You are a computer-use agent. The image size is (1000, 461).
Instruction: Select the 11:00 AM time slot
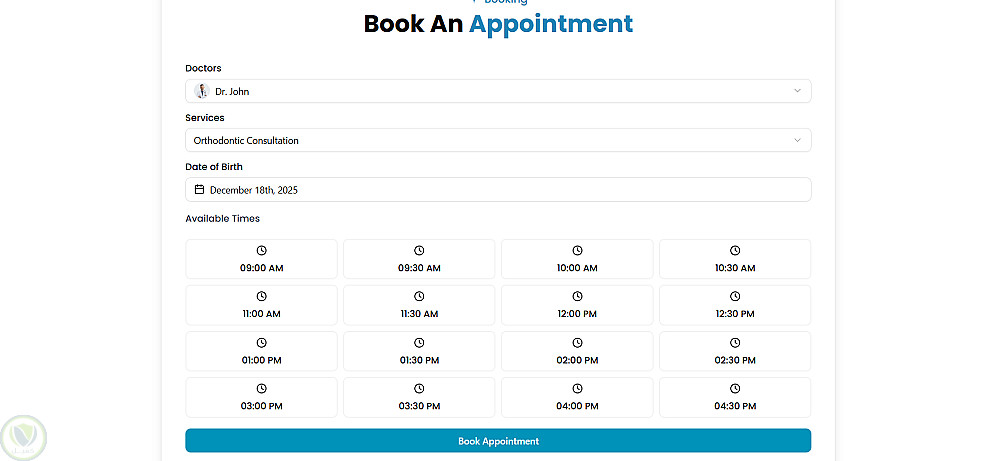(261, 305)
